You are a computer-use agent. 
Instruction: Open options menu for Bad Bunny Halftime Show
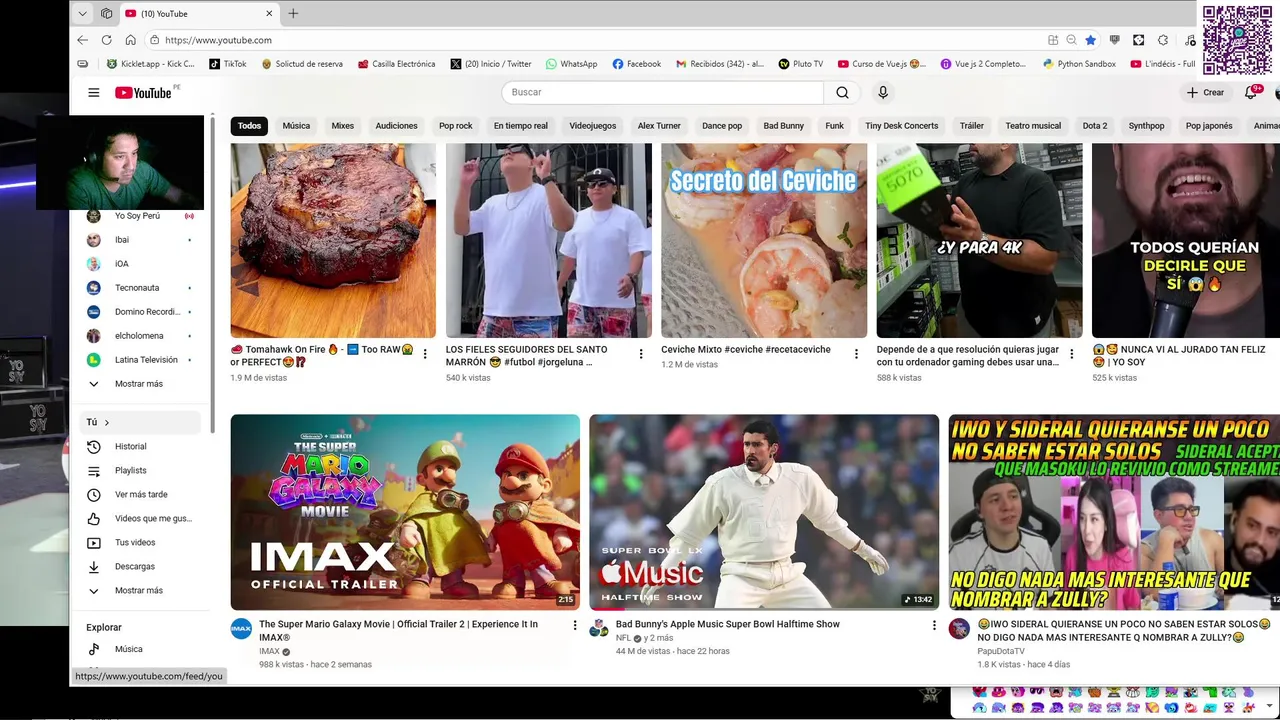[x=934, y=625]
